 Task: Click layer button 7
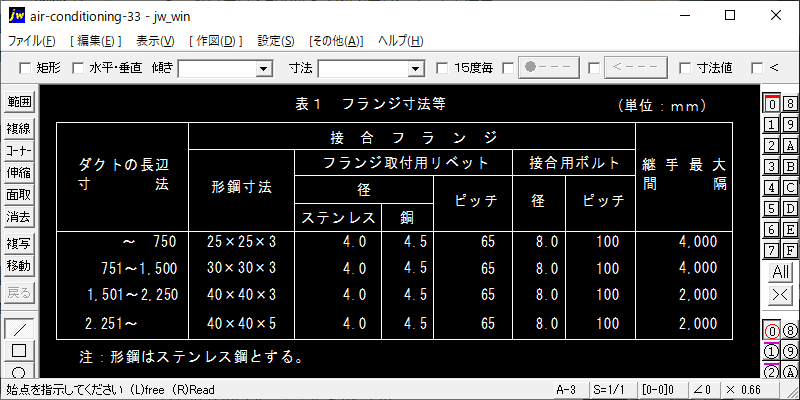[x=772, y=251]
